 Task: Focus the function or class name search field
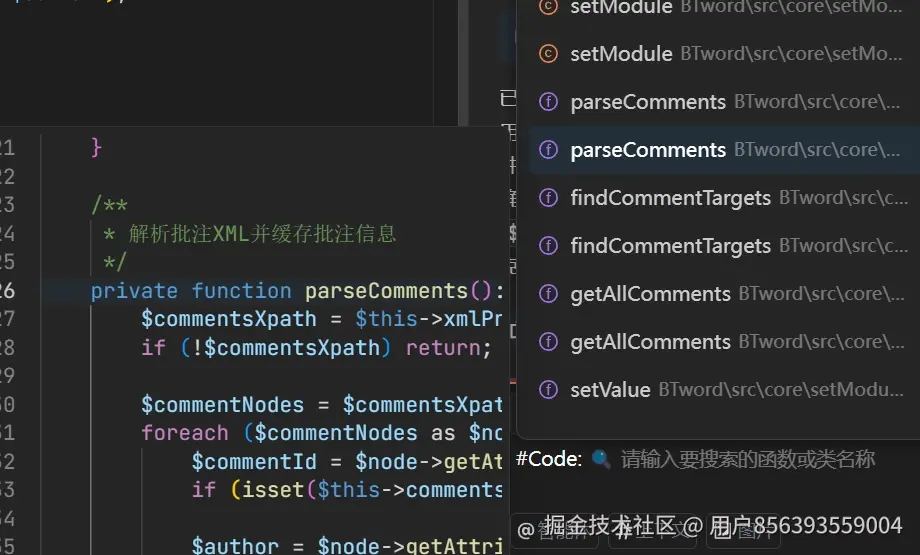tap(748, 459)
